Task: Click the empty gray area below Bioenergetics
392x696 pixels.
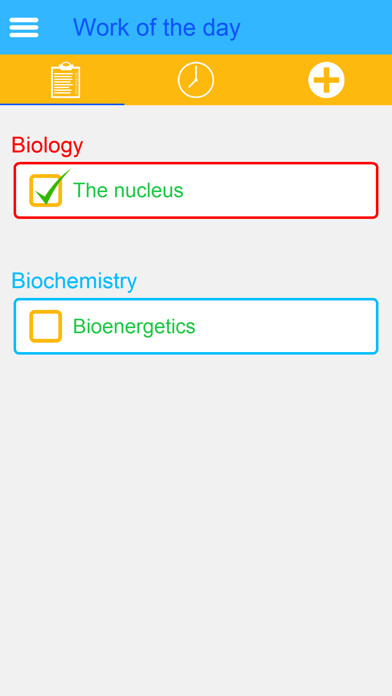Action: 196,510
